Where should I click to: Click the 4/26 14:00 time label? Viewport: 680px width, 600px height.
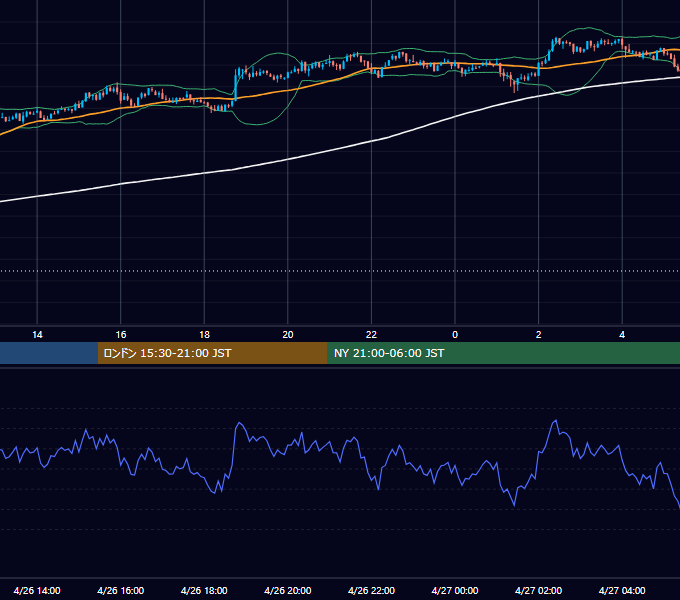[x=37, y=590]
